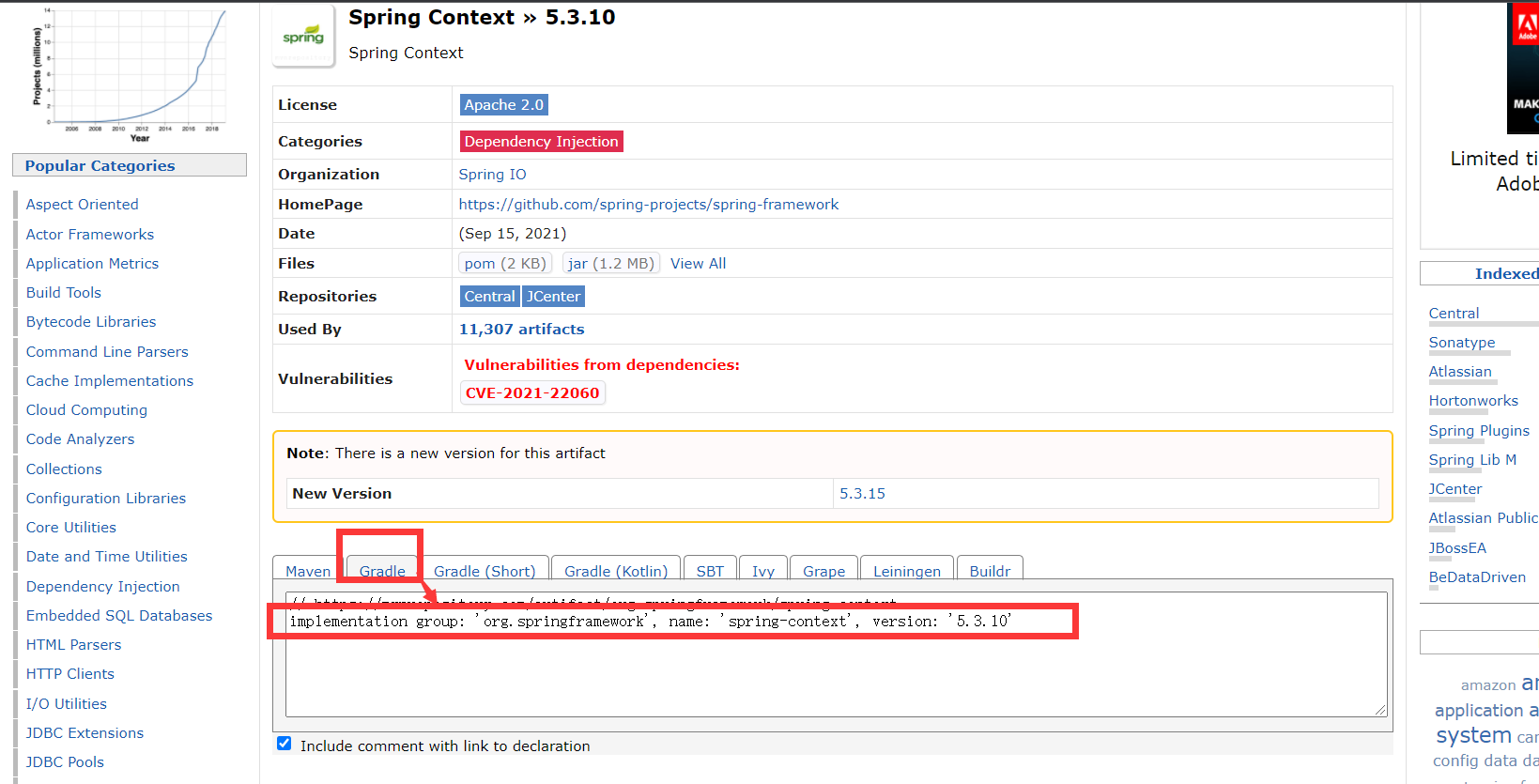1539x784 pixels.
Task: Open I/O Utilities category
Action: (x=67, y=704)
